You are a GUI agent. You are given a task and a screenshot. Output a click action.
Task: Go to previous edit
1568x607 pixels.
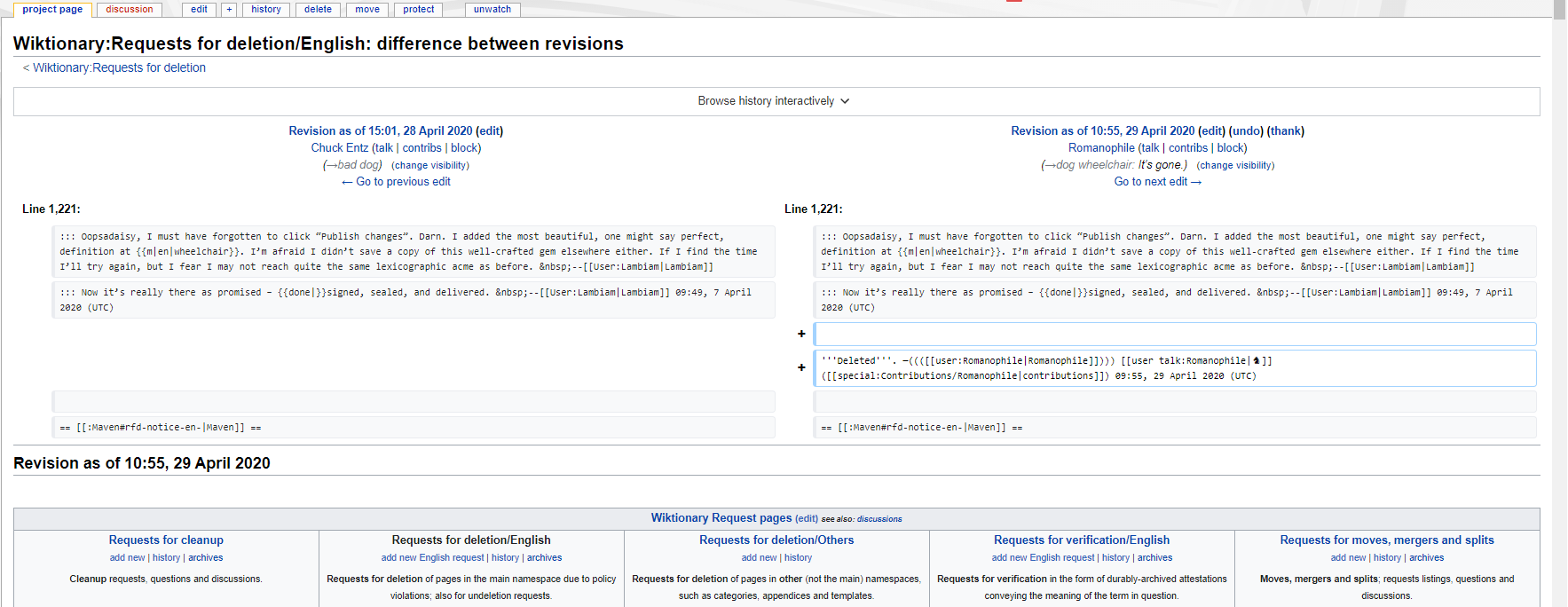click(x=396, y=182)
